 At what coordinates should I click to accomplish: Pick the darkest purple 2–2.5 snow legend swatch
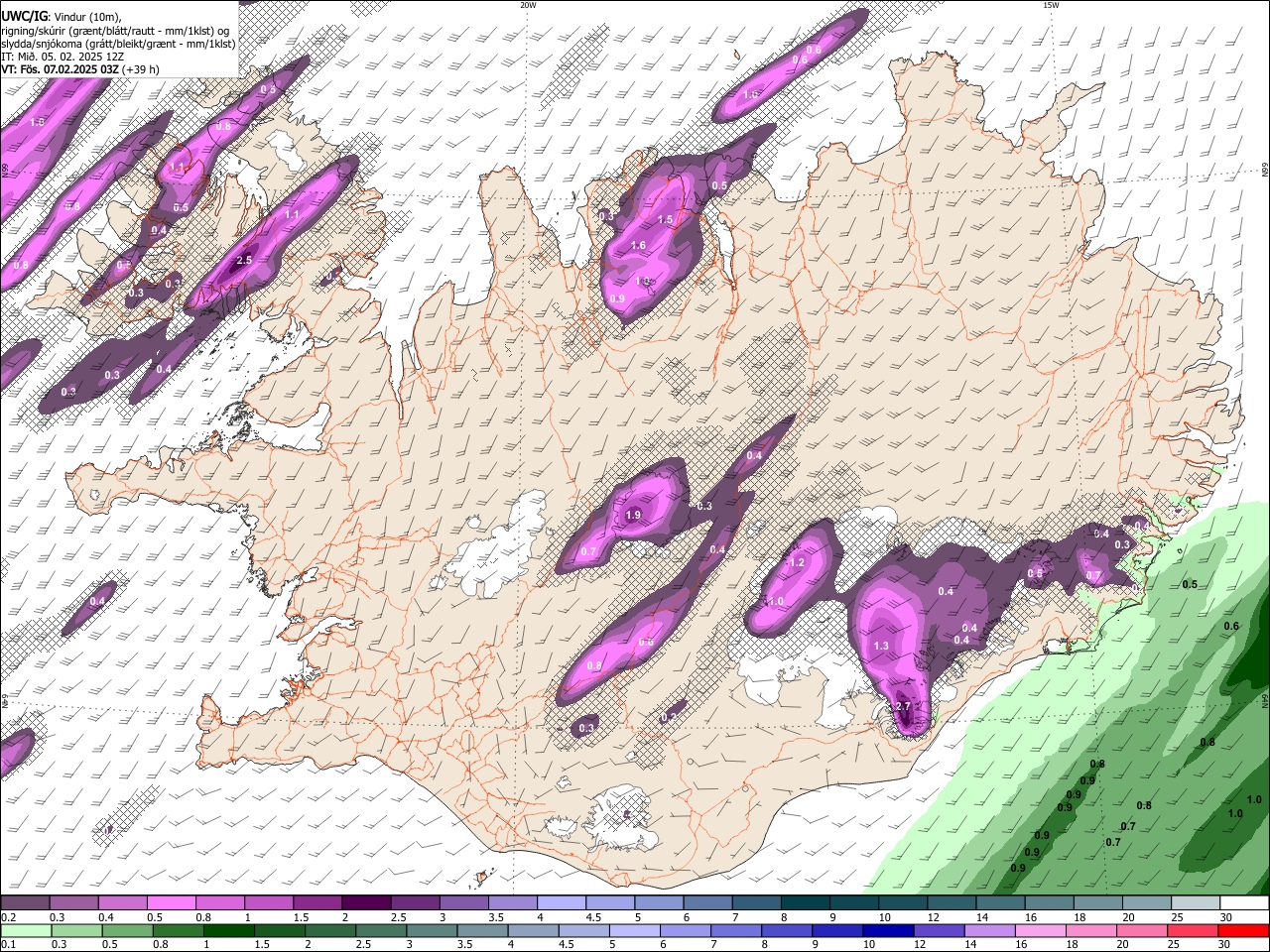(365, 903)
